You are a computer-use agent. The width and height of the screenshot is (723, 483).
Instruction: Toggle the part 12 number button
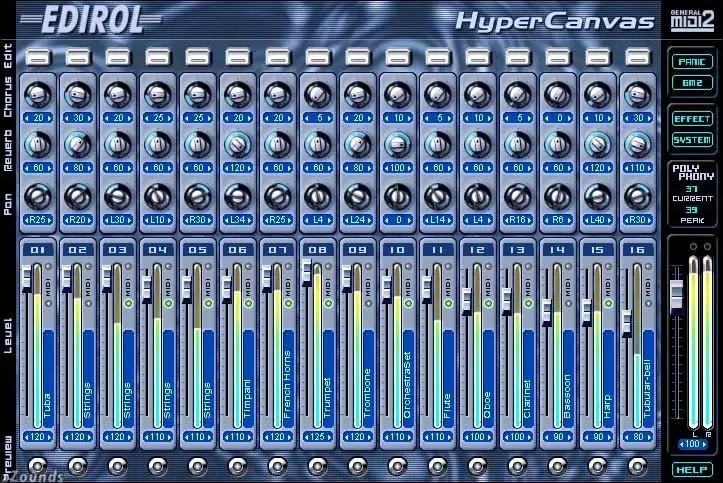[x=478, y=250]
